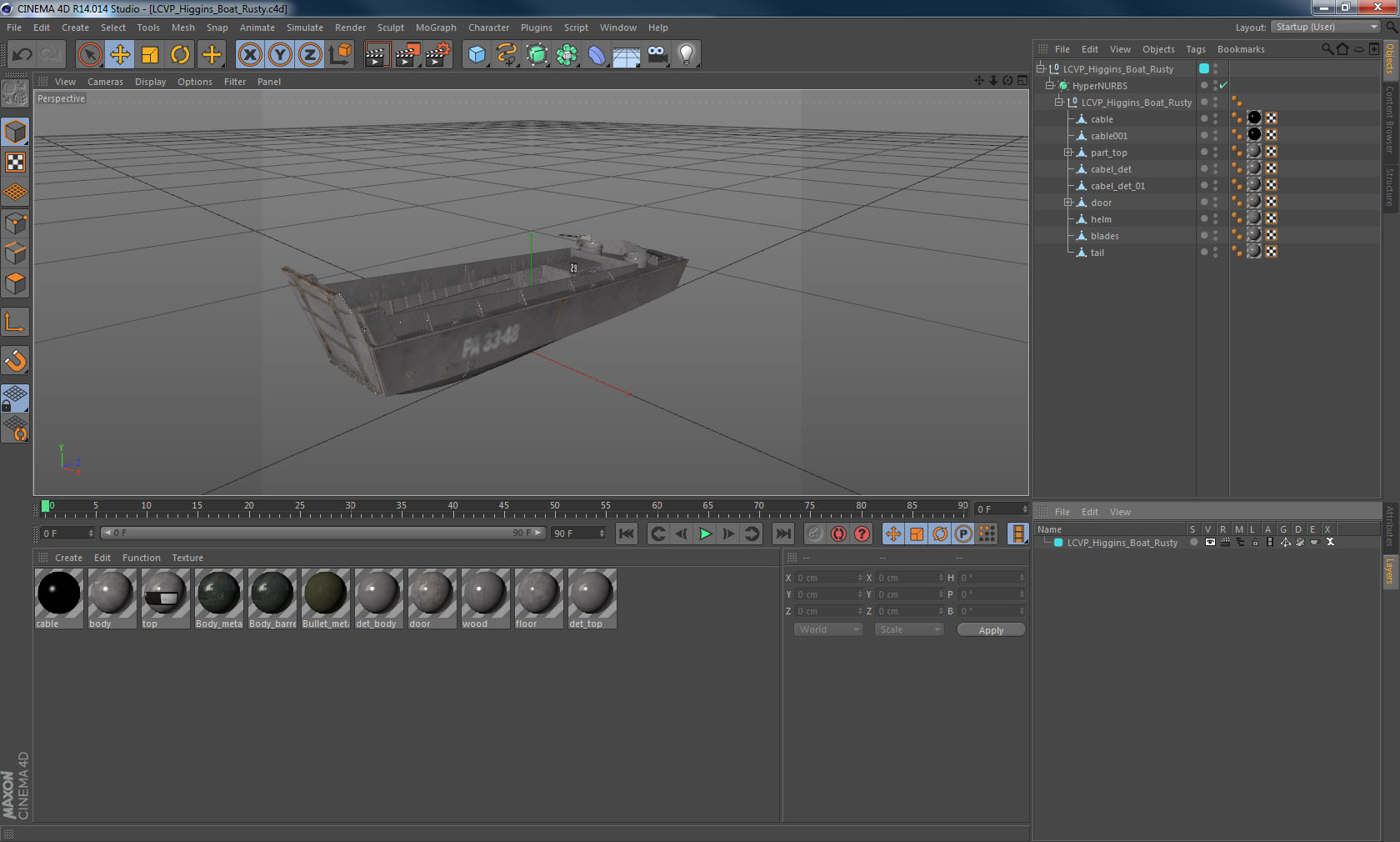Click the coordinate system icon
The height and width of the screenshot is (842, 1400).
pos(340,55)
